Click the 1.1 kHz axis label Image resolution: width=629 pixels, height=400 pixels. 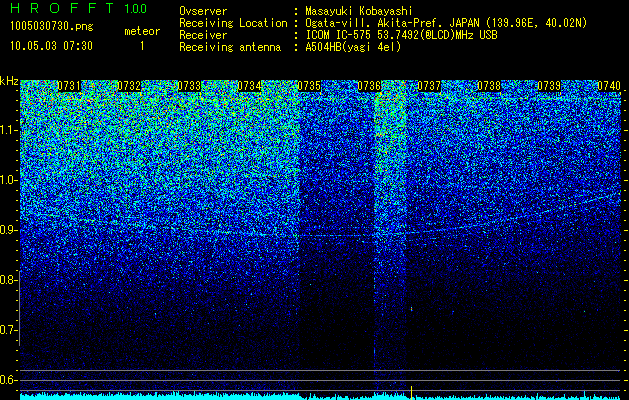pos(7,130)
